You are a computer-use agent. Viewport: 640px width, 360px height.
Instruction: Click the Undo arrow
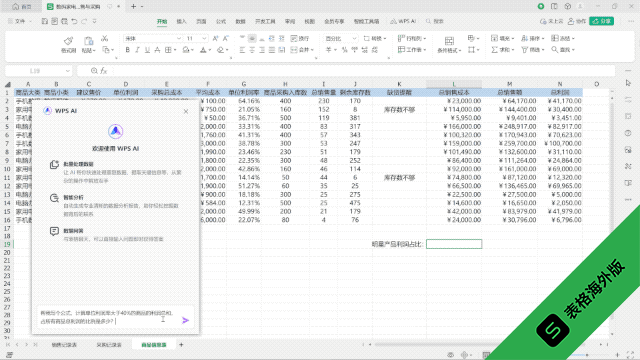click(x=74, y=21)
